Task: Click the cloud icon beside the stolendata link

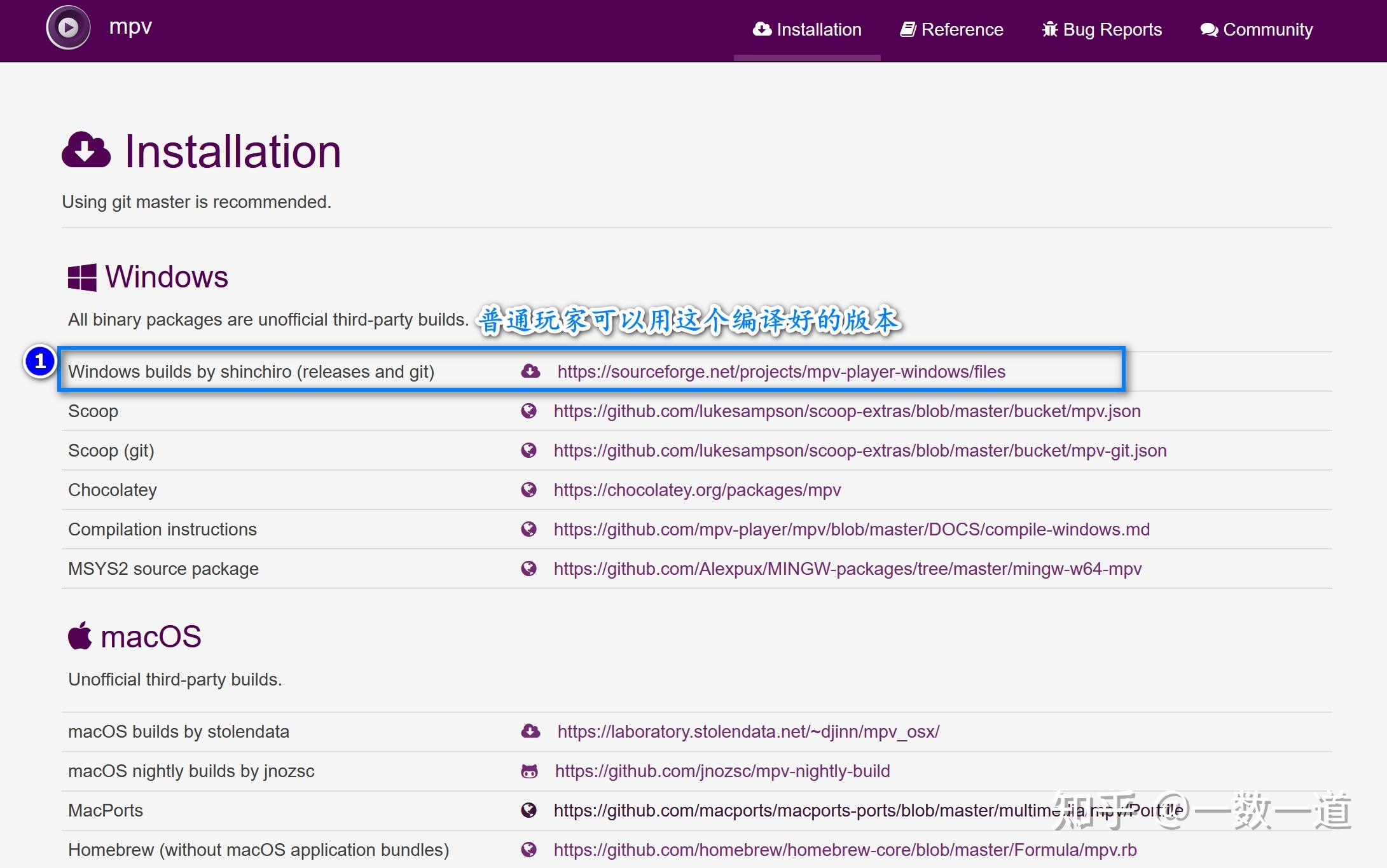Action: [530, 731]
